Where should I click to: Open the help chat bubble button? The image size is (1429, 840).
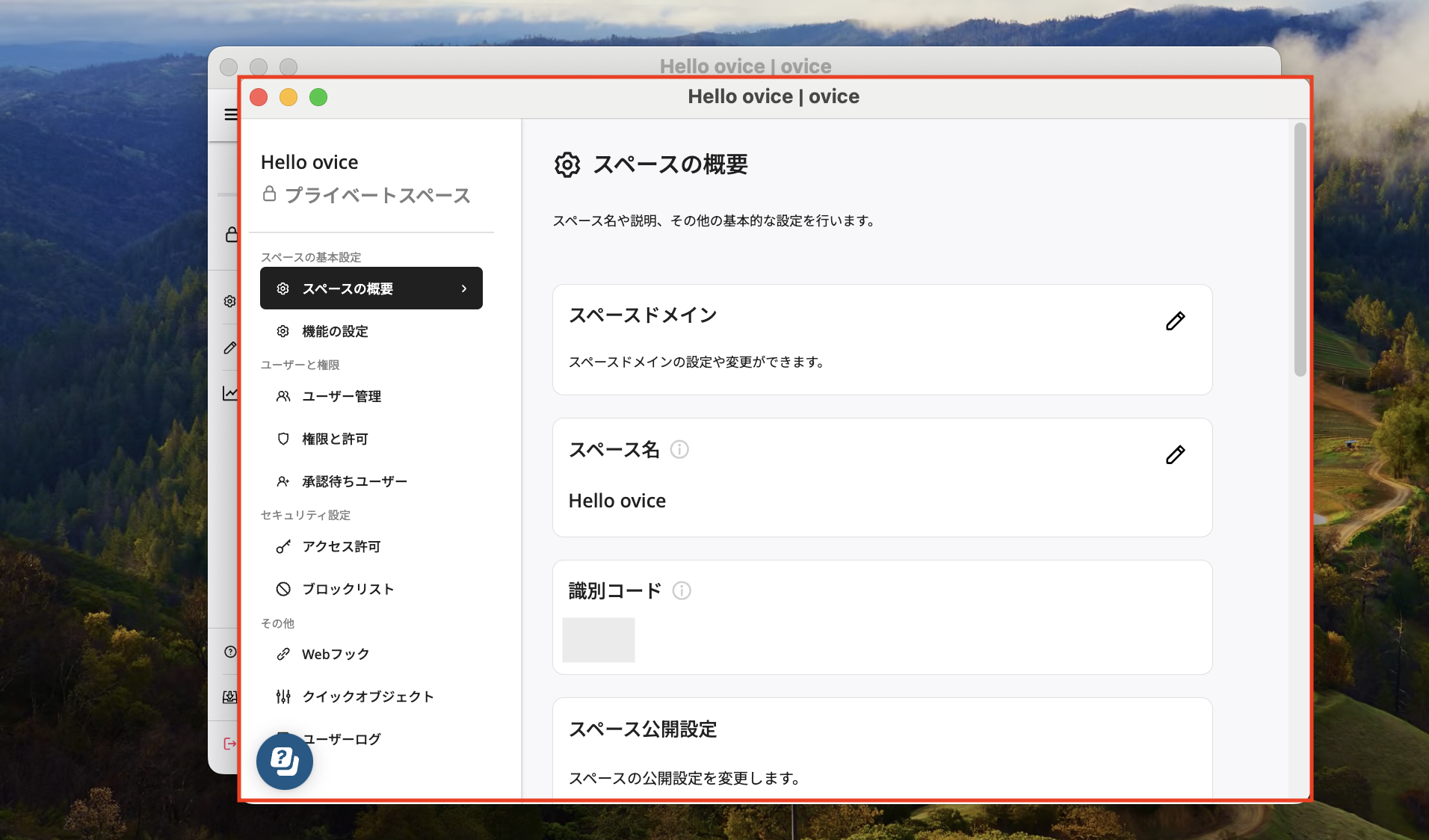[285, 762]
